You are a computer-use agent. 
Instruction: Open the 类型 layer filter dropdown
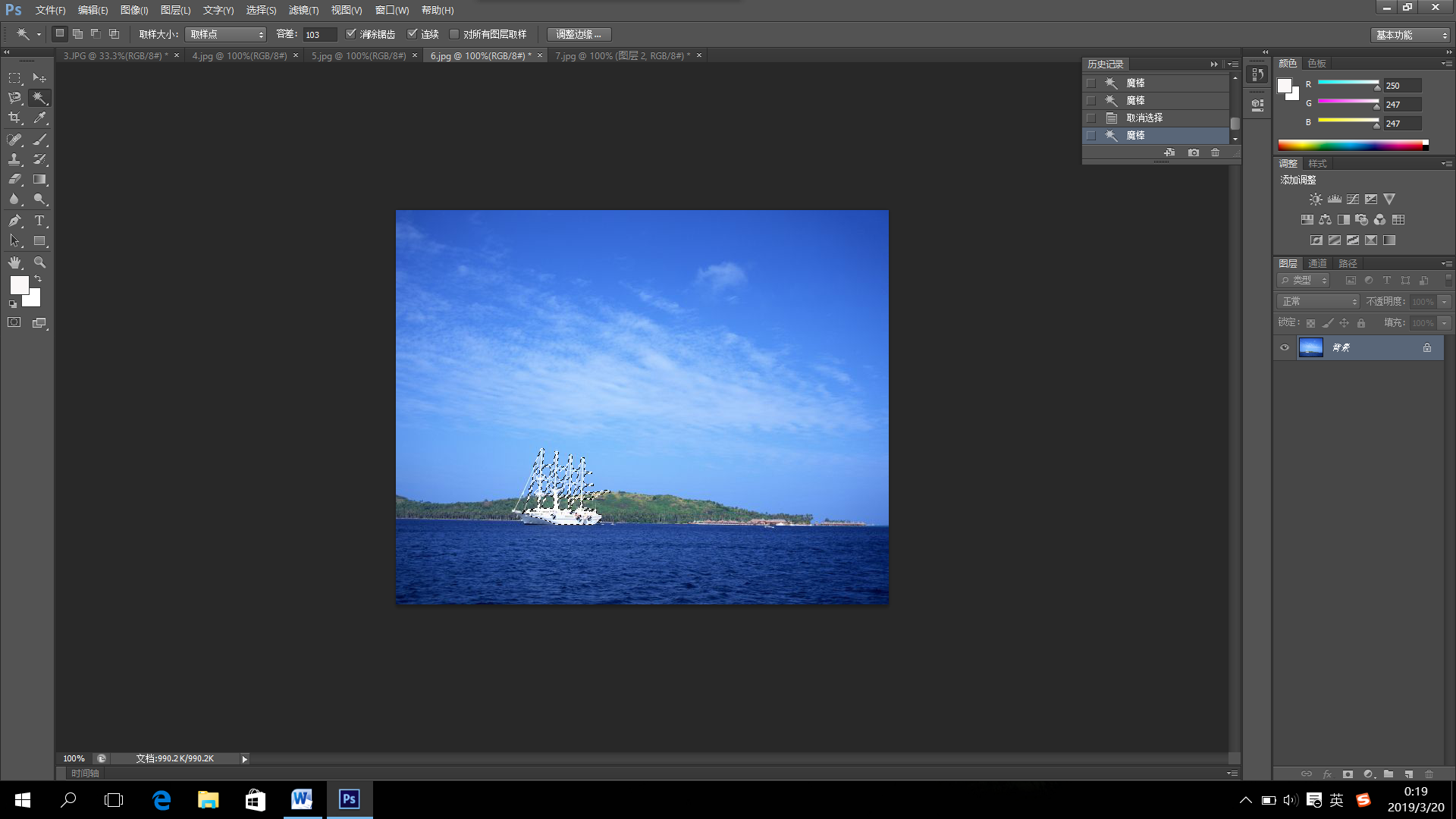click(1304, 281)
